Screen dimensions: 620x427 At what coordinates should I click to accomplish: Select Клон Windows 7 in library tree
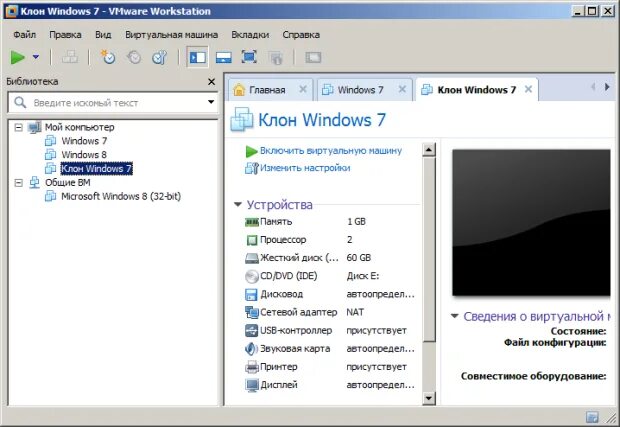96,168
